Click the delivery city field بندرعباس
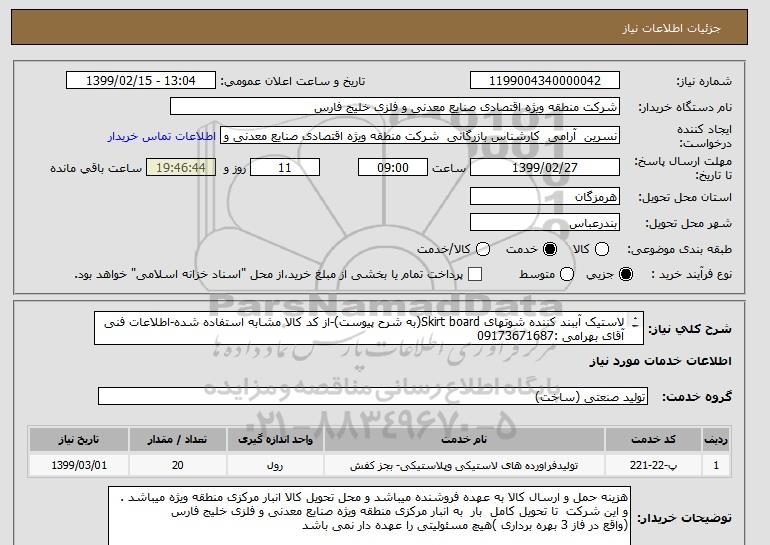The width and height of the screenshot is (770, 545). click(545, 222)
